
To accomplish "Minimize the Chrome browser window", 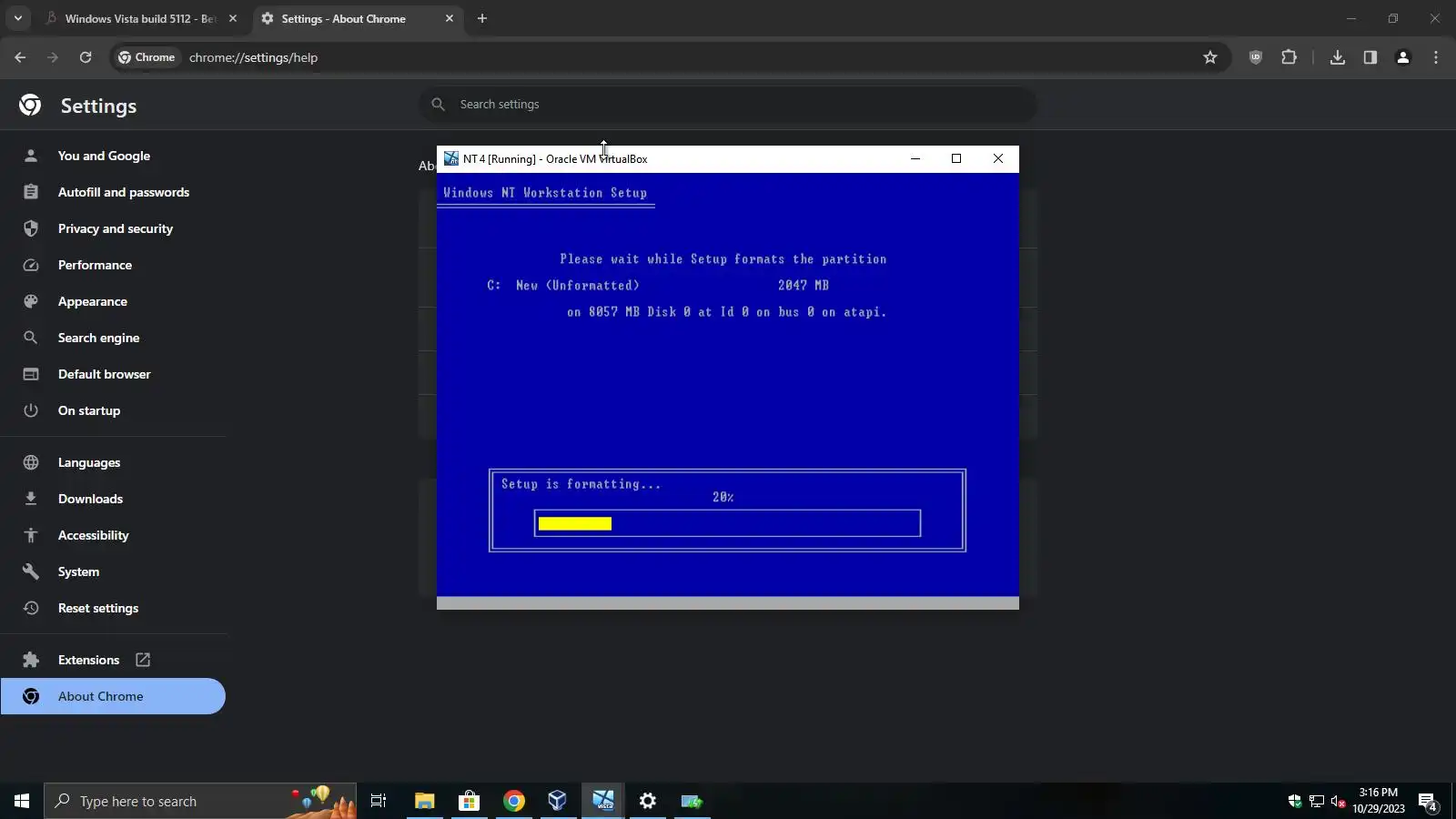I will pyautogui.click(x=1351, y=18).
